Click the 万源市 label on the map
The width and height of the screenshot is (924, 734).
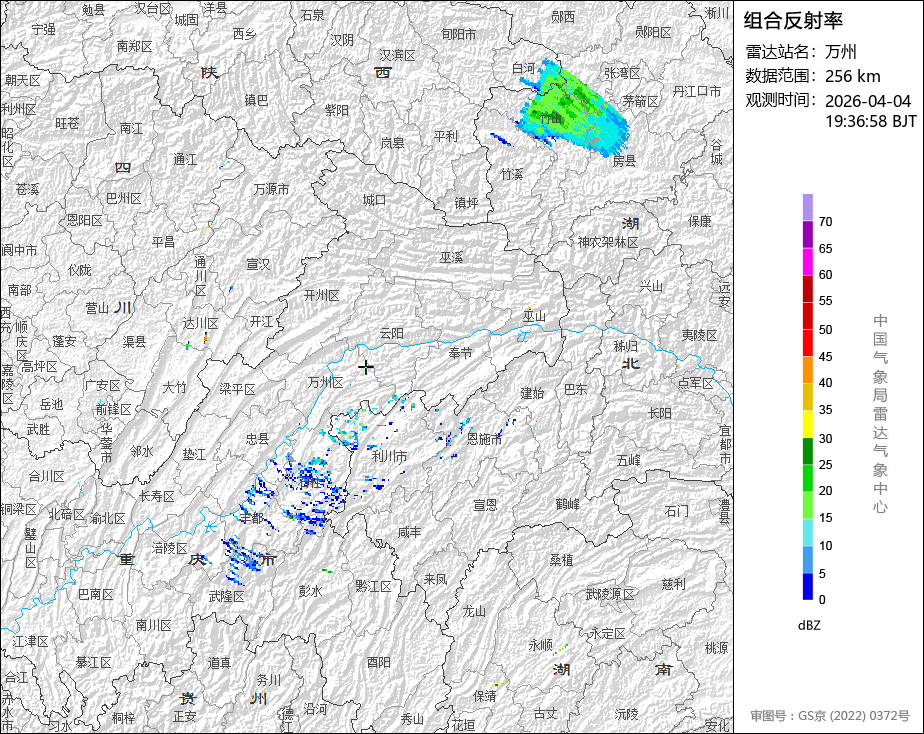click(x=271, y=189)
